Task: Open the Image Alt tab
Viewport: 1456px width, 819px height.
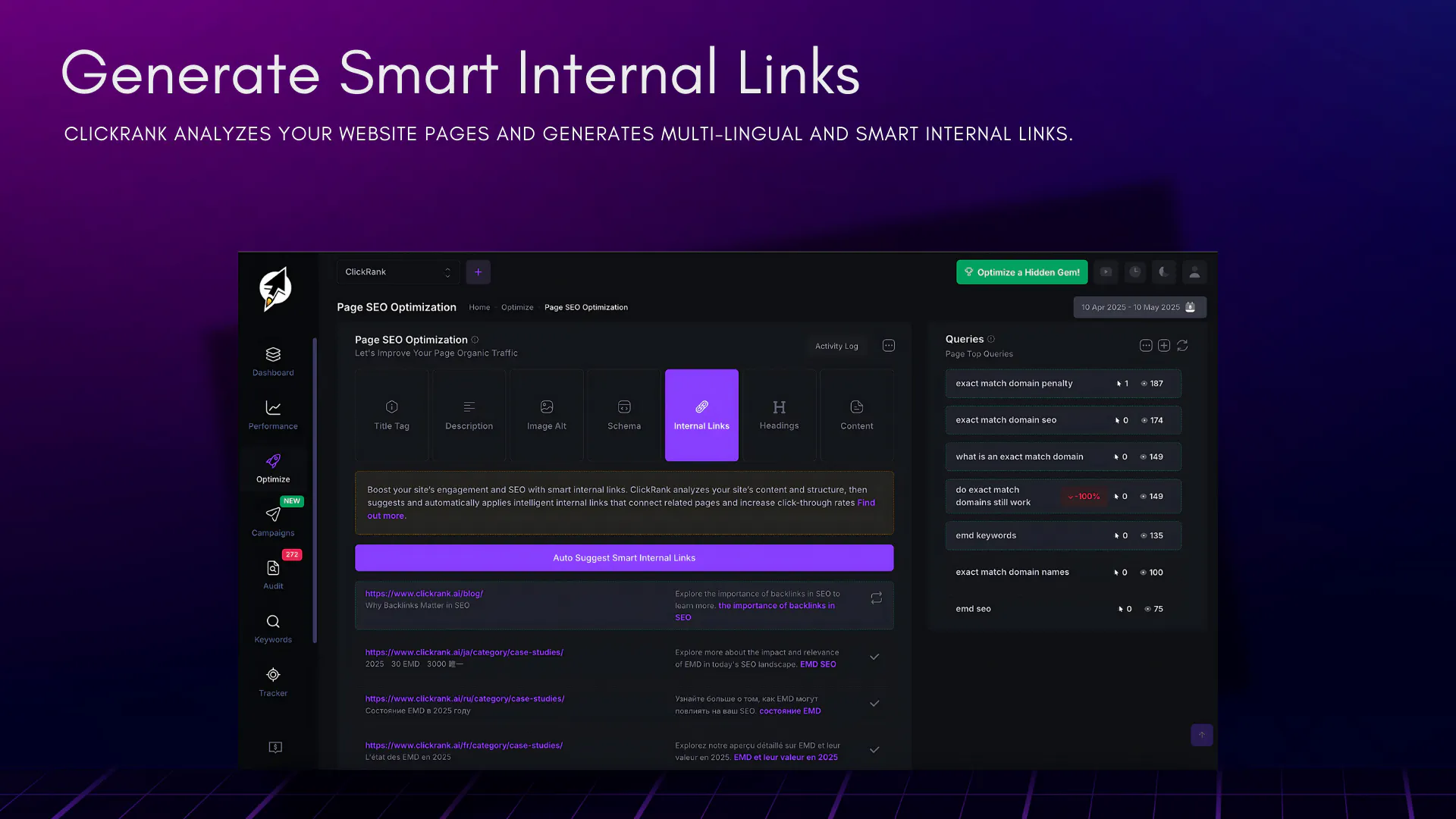Action: point(547,416)
